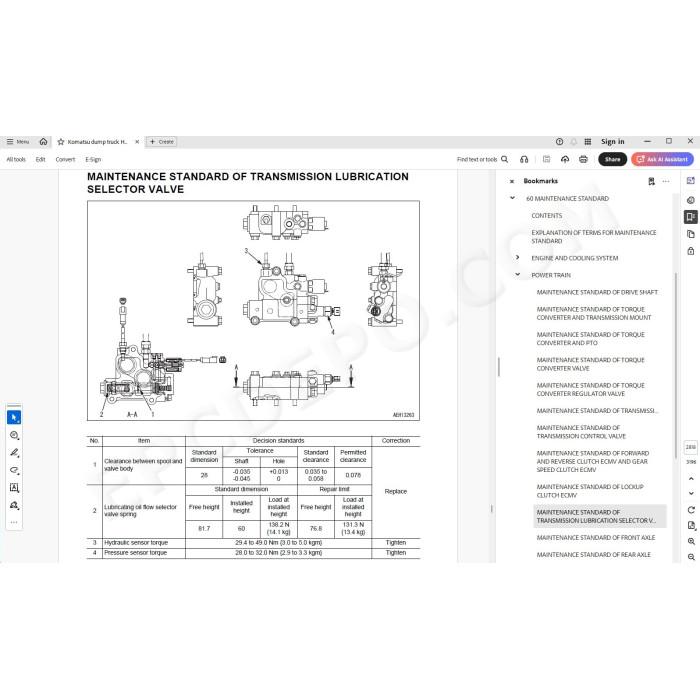Open TORQUE CONVERTER REGULATOR VALVE bookmark

click(591, 389)
